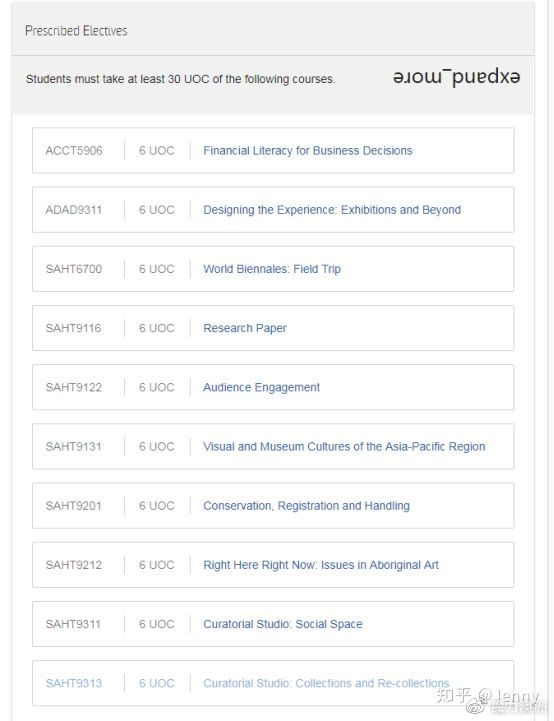Select the SAHT9131 course code
Image resolution: width=554 pixels, height=721 pixels.
coord(74,446)
